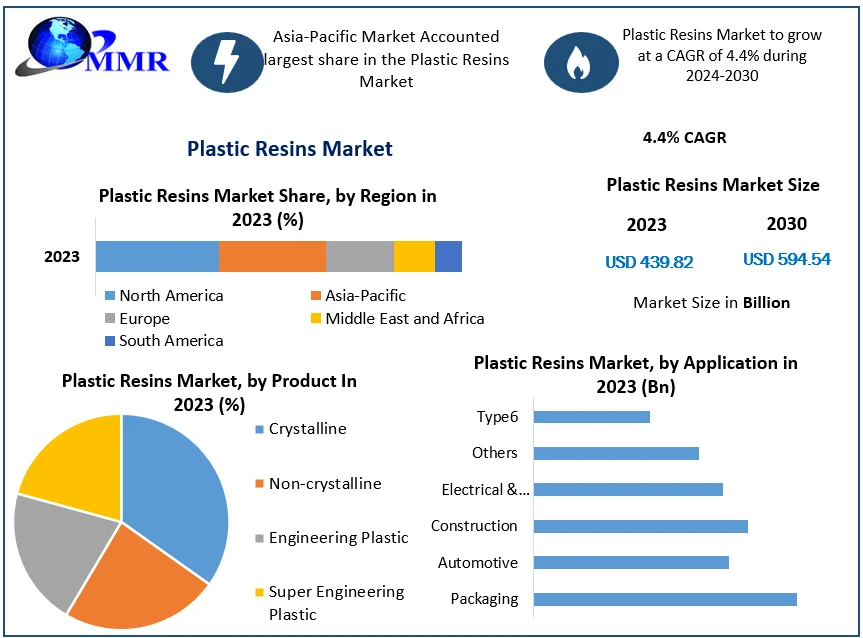
Task: Click the Crystalline legend marker
Action: click(260, 429)
